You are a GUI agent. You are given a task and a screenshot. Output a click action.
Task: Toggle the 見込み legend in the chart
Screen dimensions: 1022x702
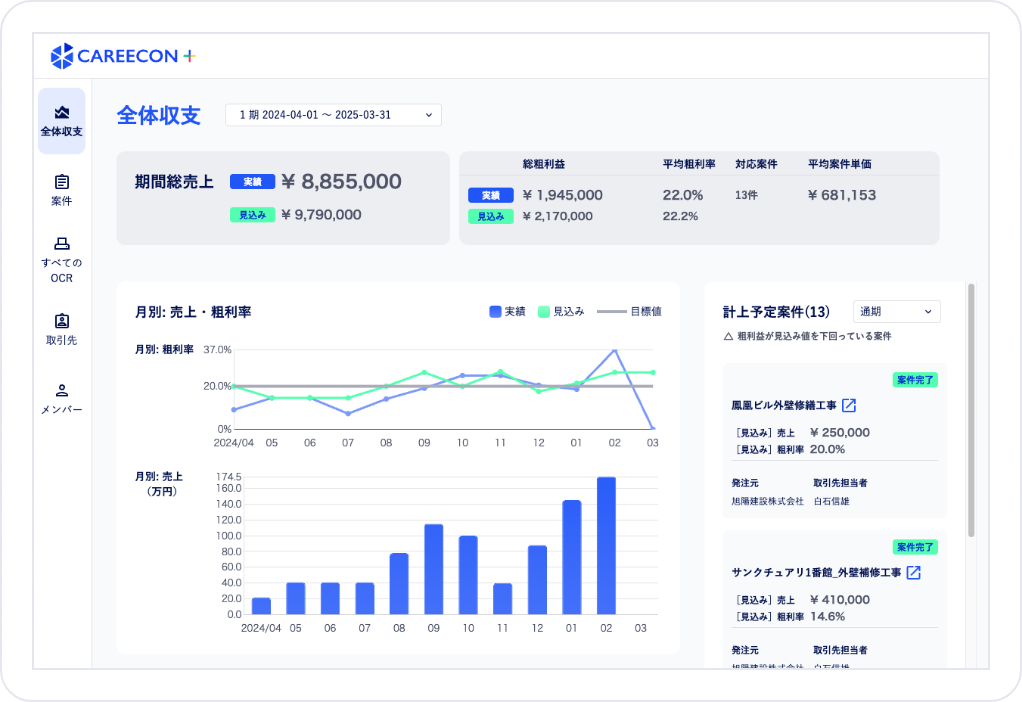560,310
